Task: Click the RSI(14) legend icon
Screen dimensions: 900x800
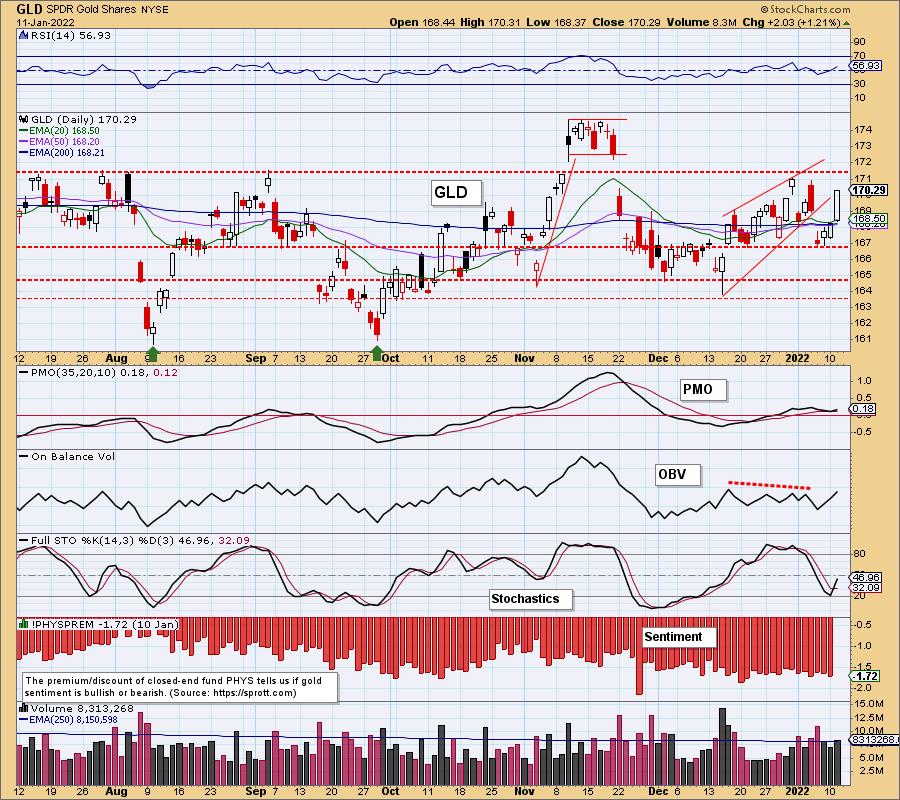Action: tap(23, 36)
